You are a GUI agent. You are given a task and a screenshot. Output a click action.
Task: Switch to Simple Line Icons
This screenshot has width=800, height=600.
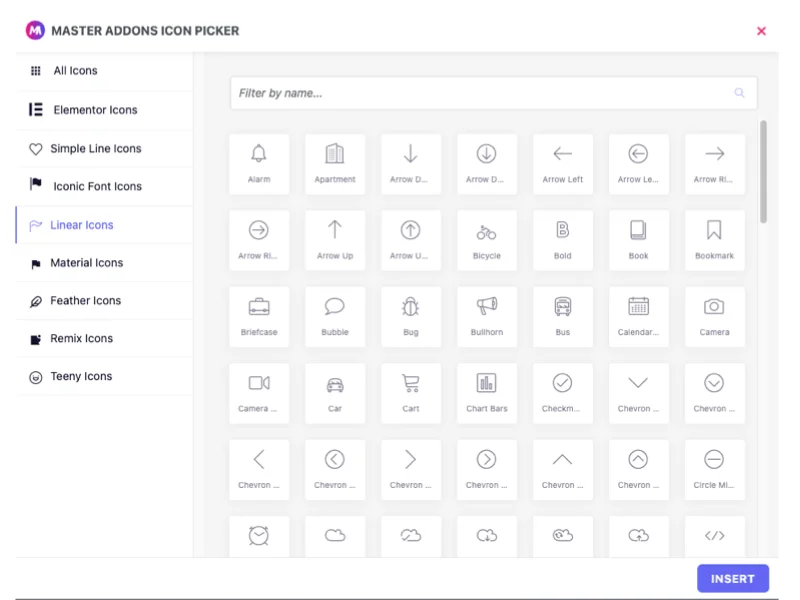105,148
